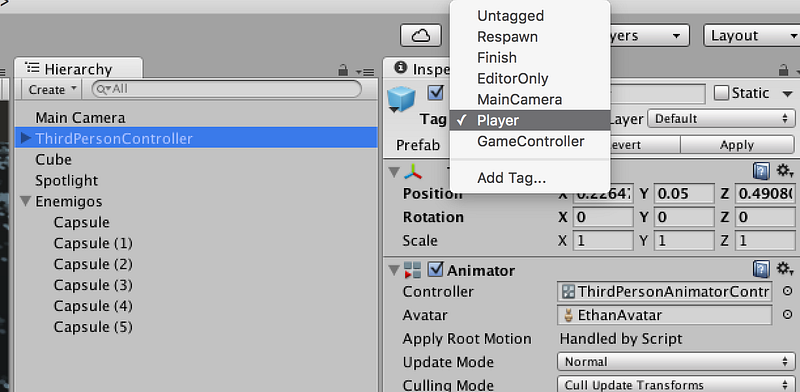Click the prefab Apply button

pyautogui.click(x=737, y=145)
